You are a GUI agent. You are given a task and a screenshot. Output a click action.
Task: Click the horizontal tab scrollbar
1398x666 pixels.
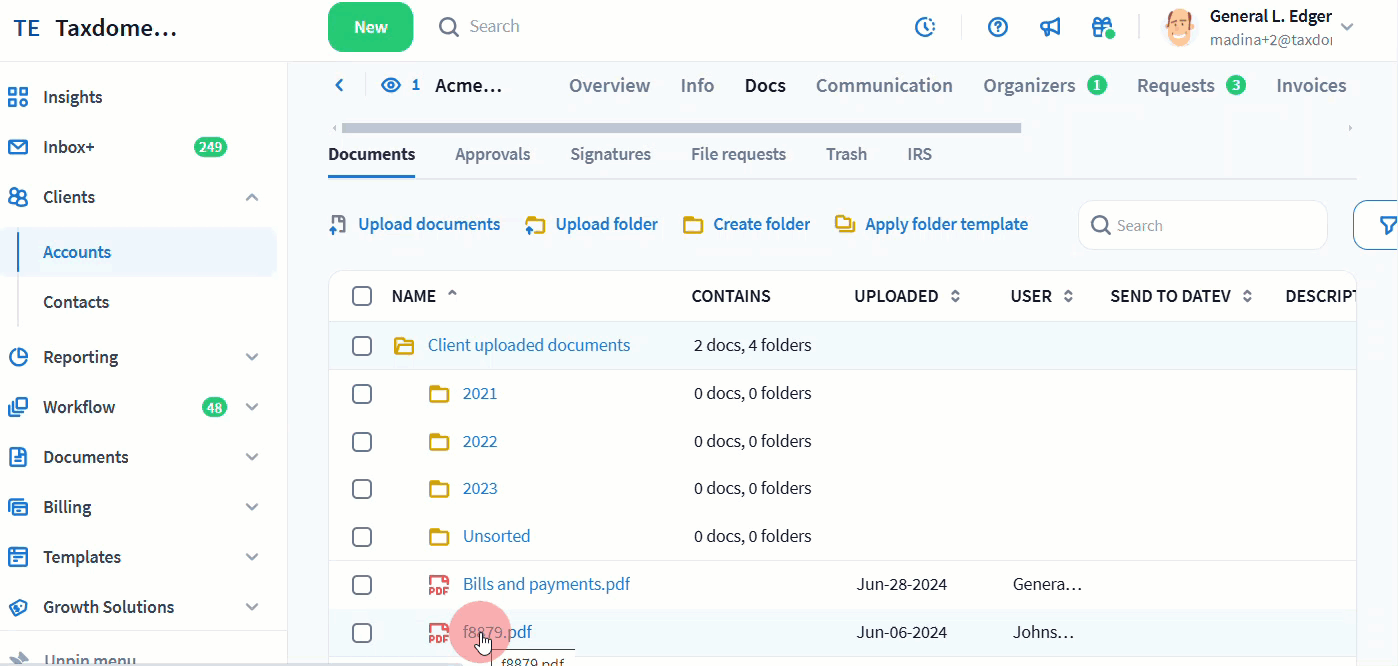[x=680, y=128]
